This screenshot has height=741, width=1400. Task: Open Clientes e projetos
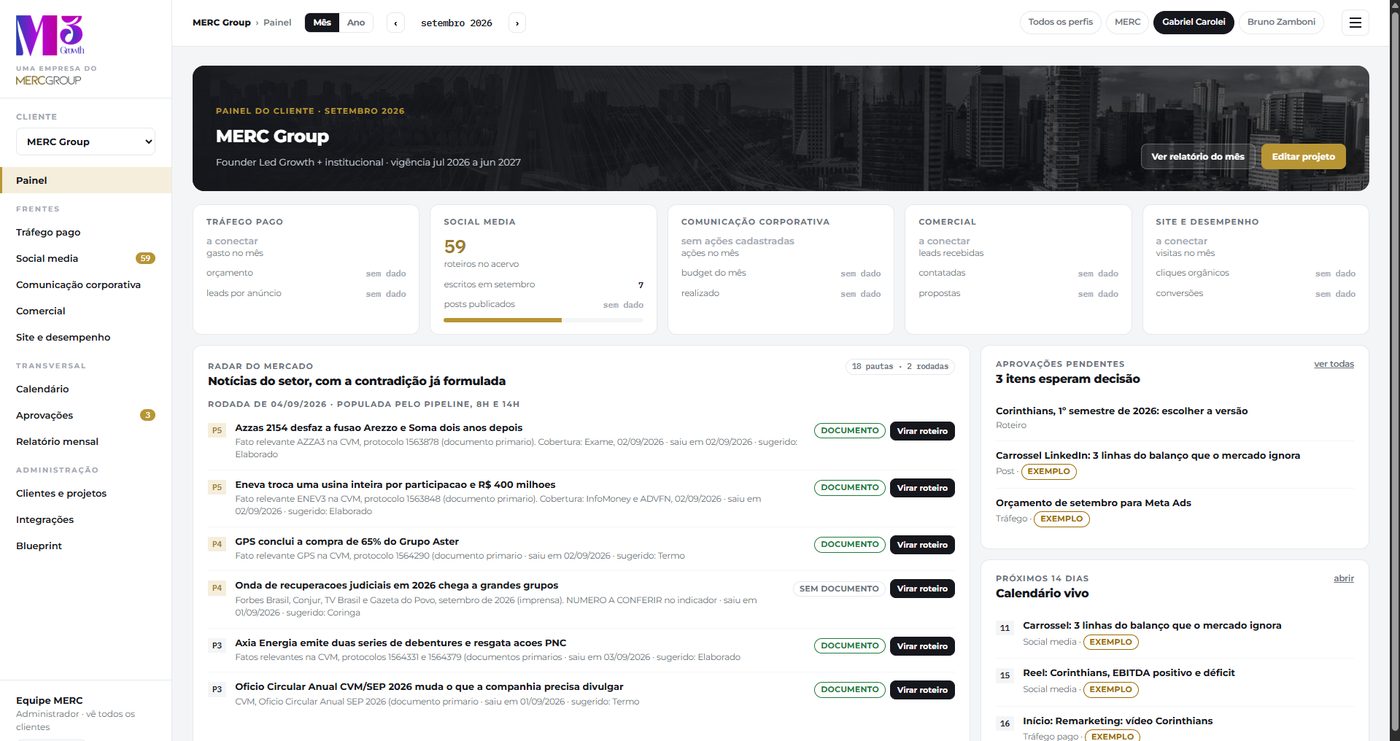(85, 493)
